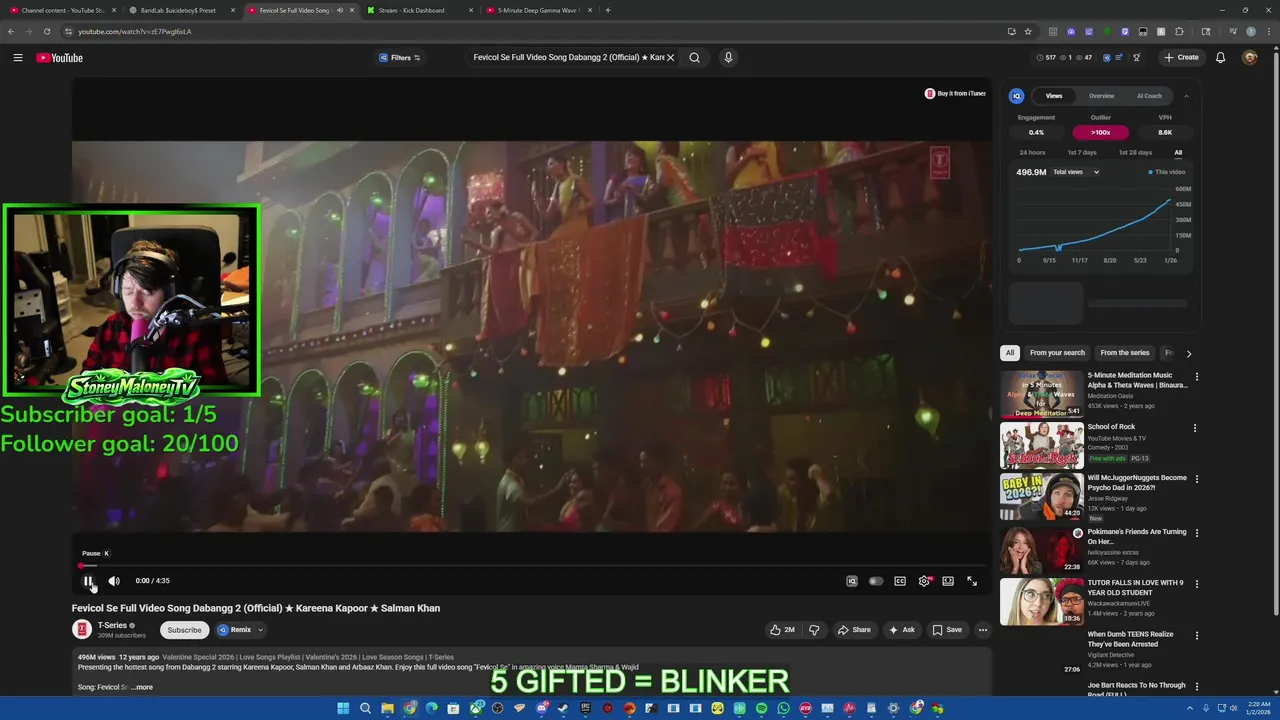Like the video with thumbs up
The width and height of the screenshot is (1280, 720).
click(x=782, y=630)
